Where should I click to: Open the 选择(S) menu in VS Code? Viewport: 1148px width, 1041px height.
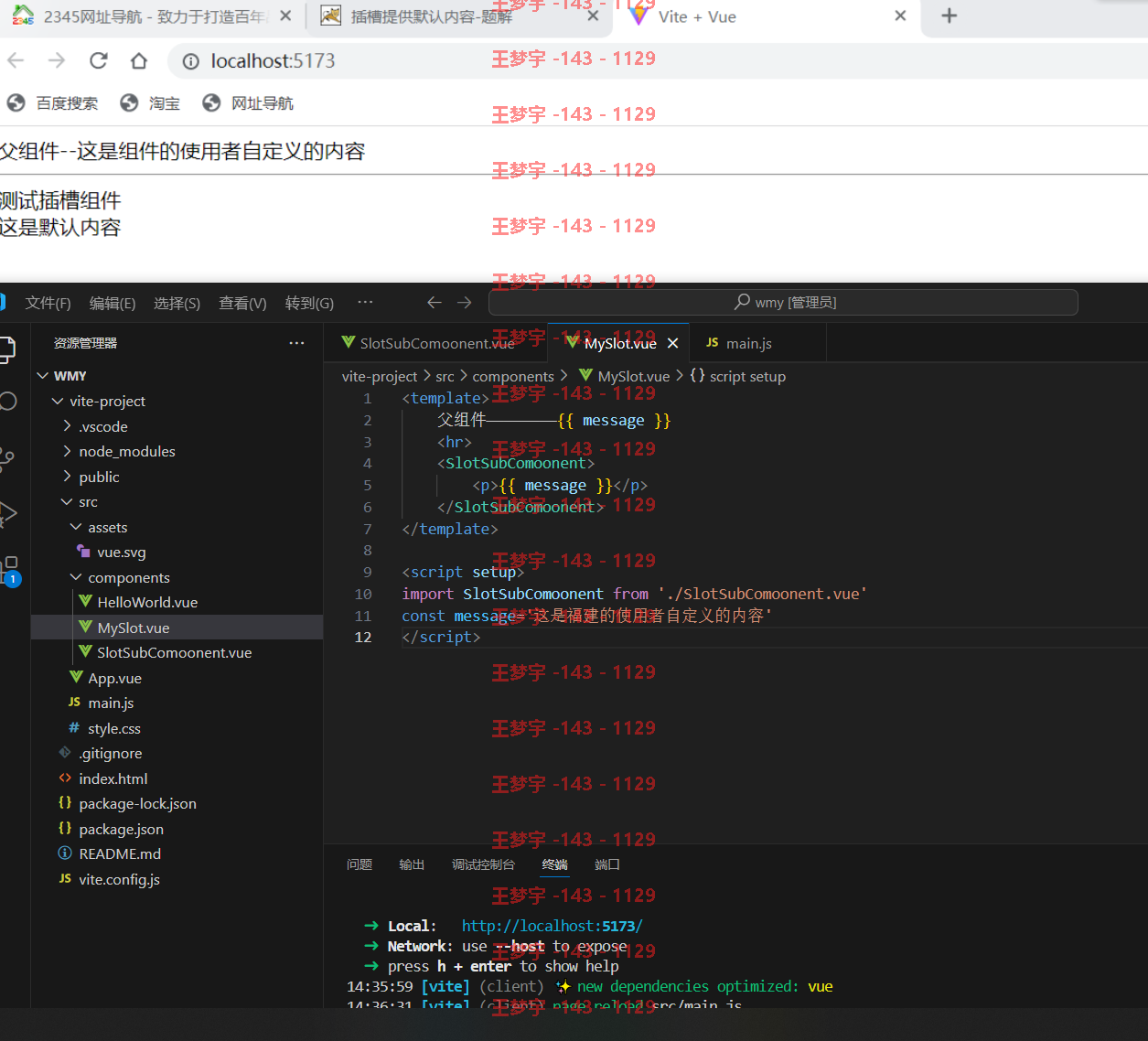tap(177, 303)
